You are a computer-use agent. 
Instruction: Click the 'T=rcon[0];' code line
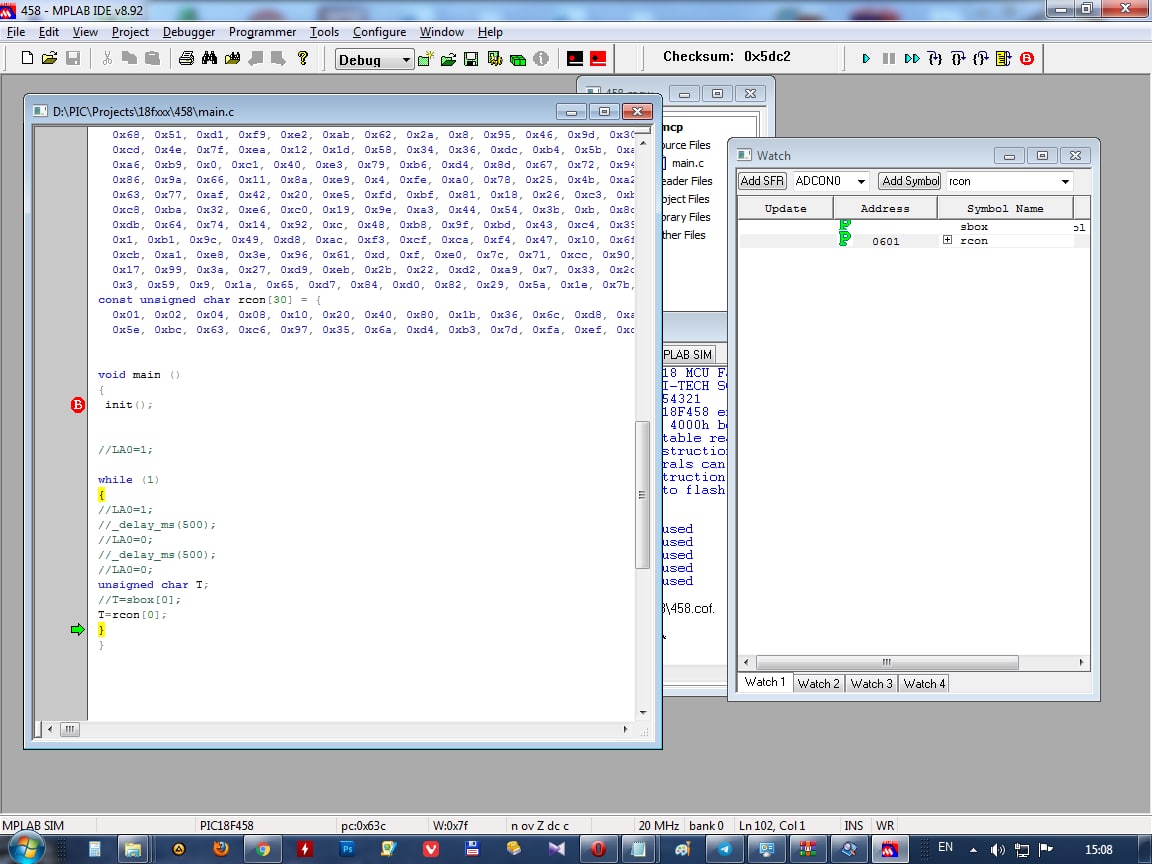[x=132, y=615]
